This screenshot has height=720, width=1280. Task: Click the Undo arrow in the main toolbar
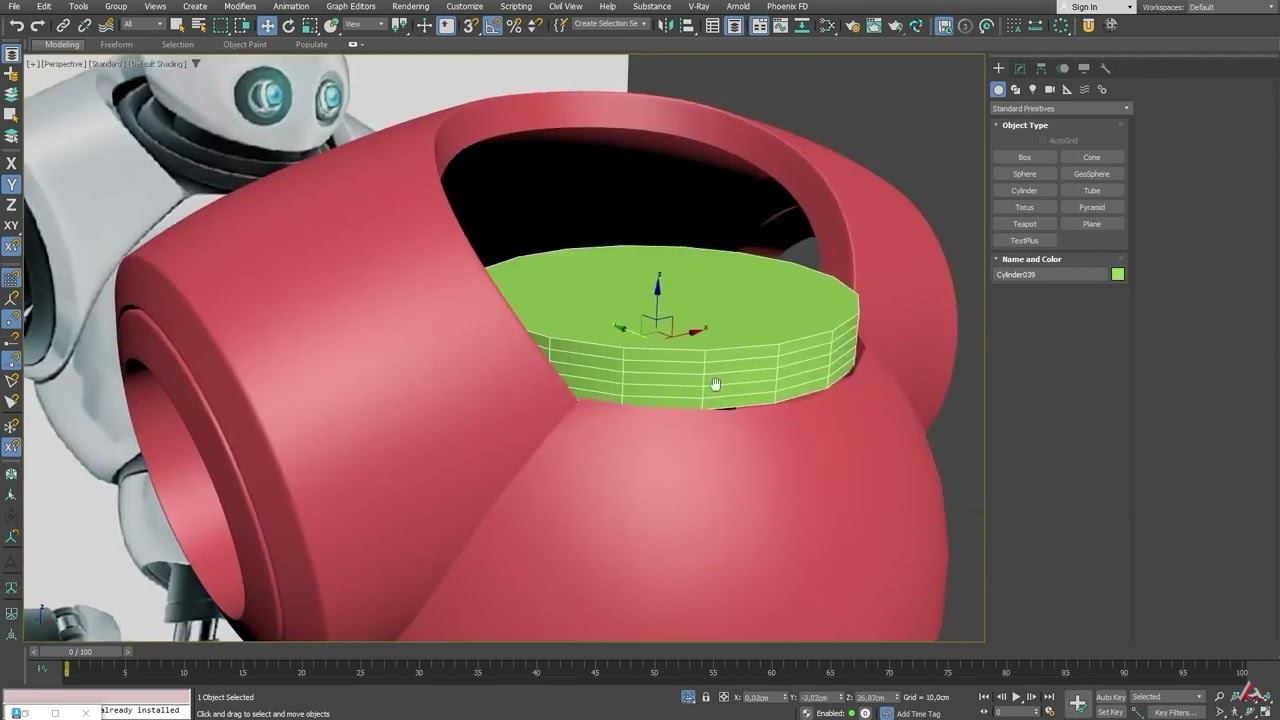pos(16,26)
